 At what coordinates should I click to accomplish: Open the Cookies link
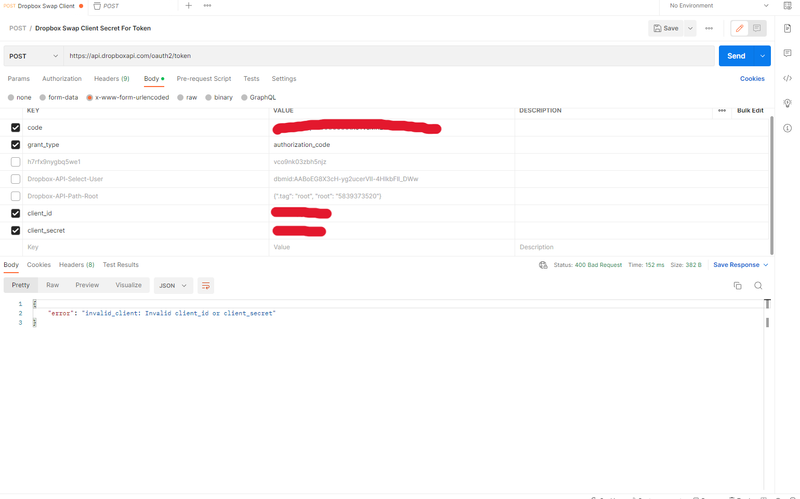point(752,79)
